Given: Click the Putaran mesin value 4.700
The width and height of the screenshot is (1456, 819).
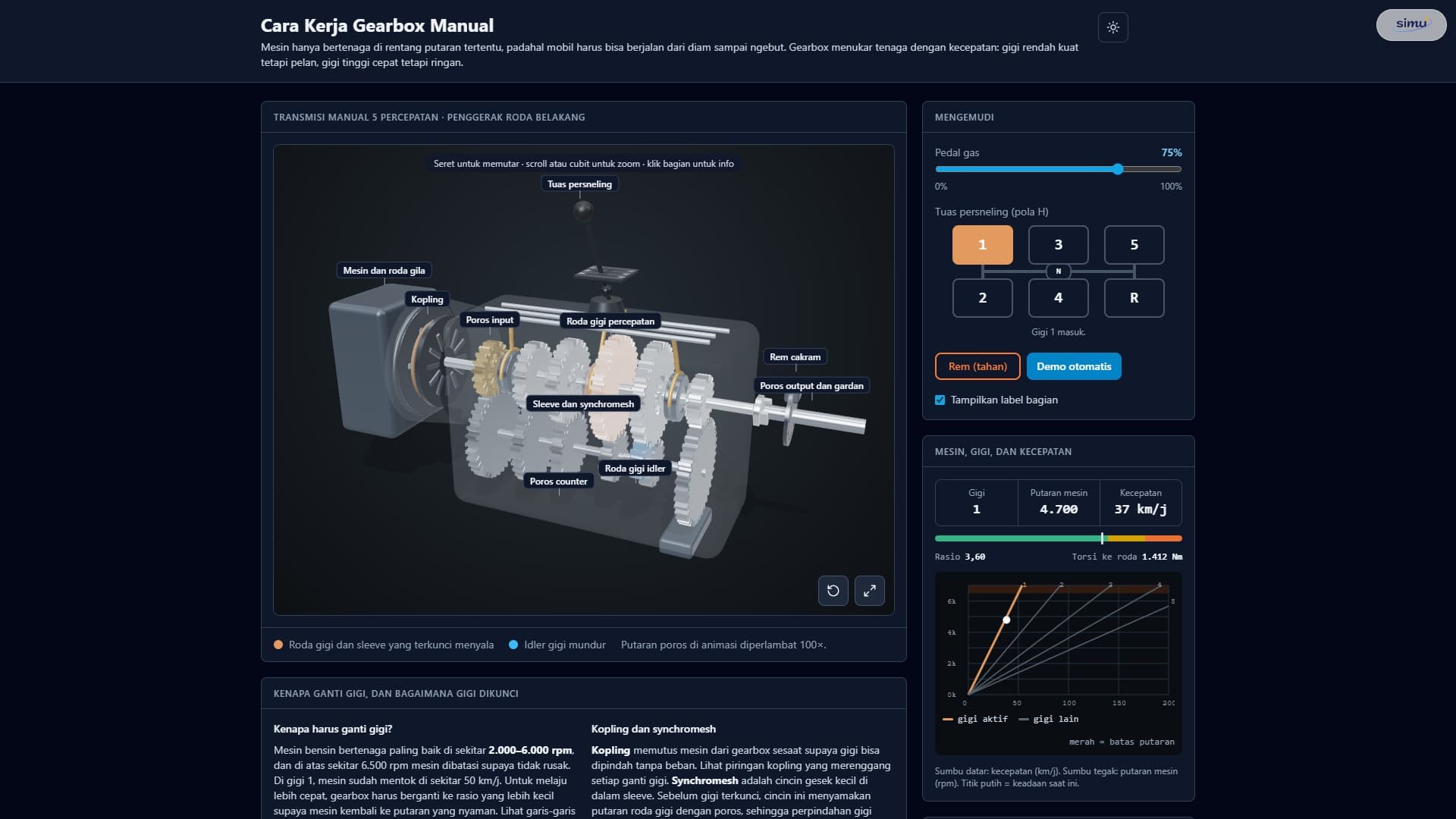Looking at the screenshot, I should [x=1058, y=510].
